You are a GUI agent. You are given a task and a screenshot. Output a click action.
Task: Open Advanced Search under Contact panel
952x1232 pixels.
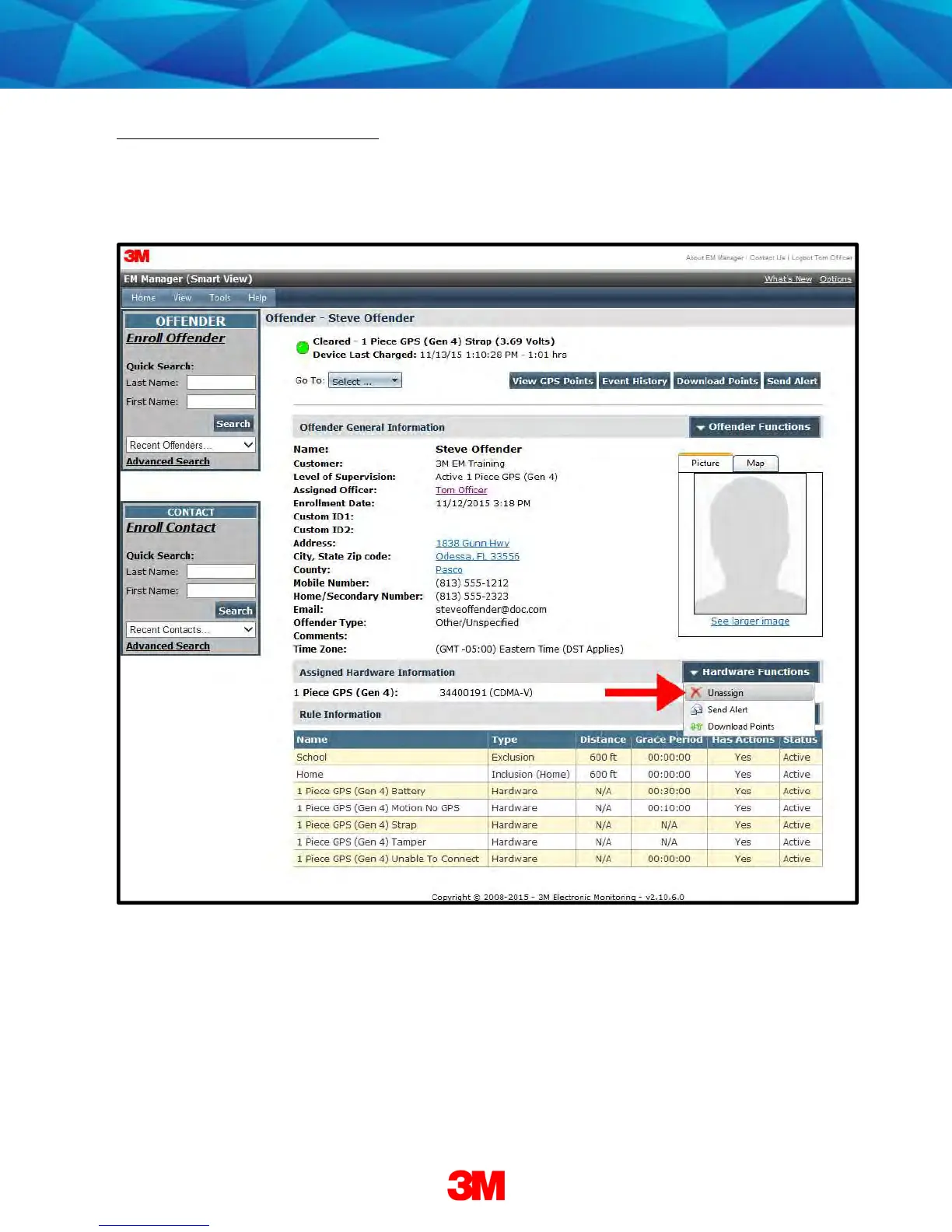168,646
